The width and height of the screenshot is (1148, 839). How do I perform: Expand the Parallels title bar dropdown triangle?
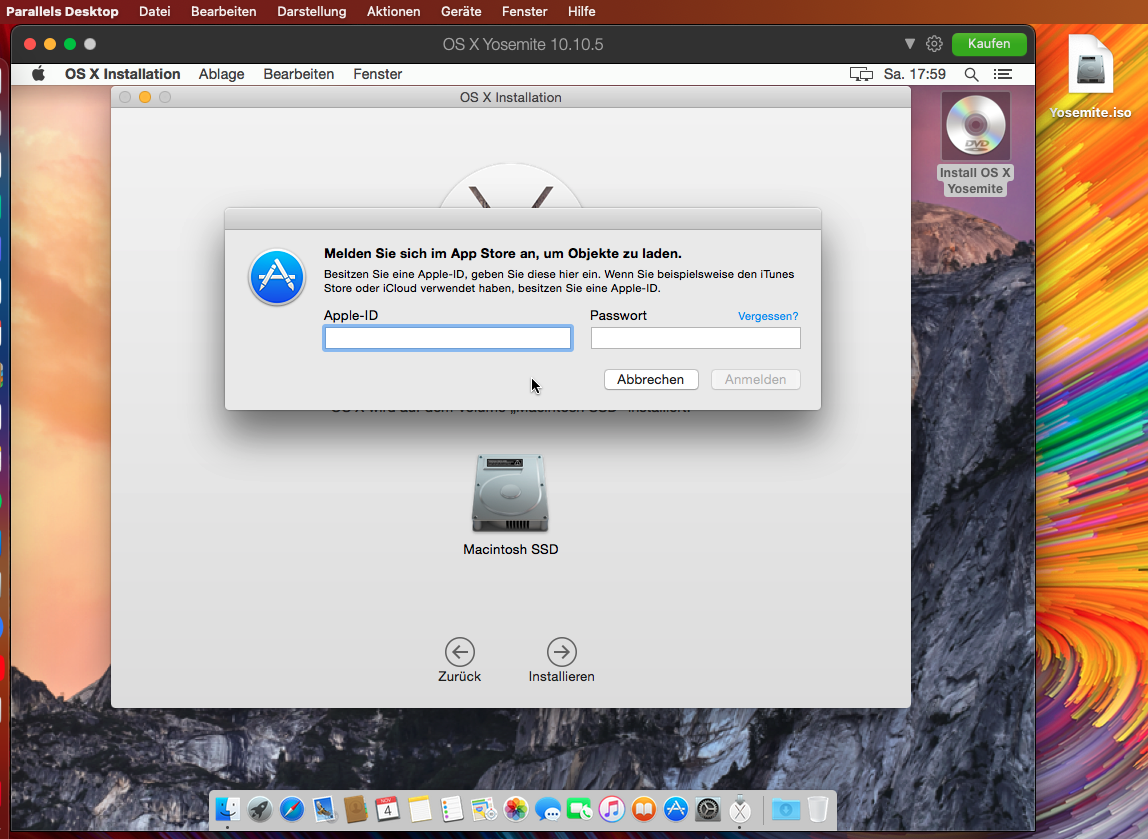[x=909, y=44]
